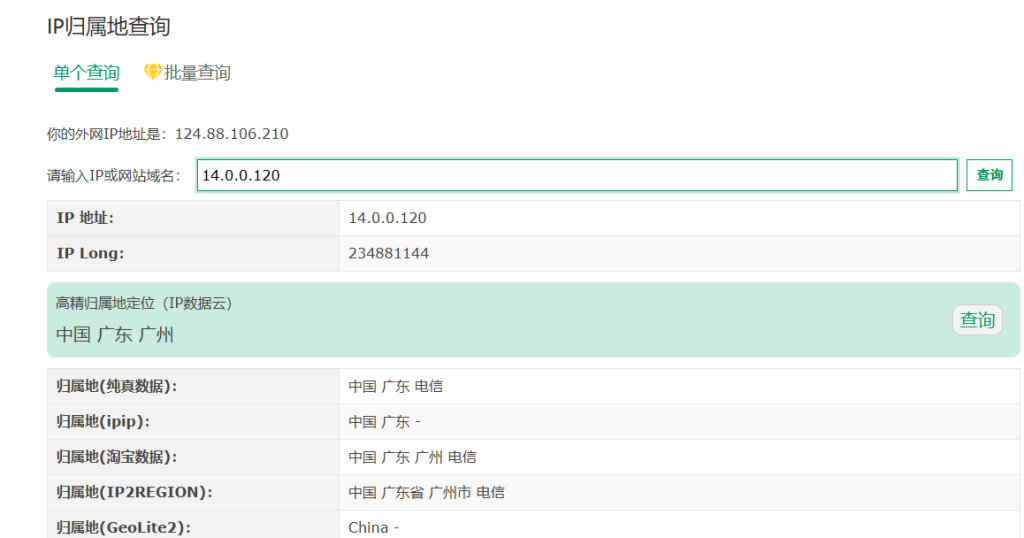Viewport: 1024px width, 538px height.
Task: Click the diamond VIP icon beside 批量查询
Action: pyautogui.click(x=153, y=72)
